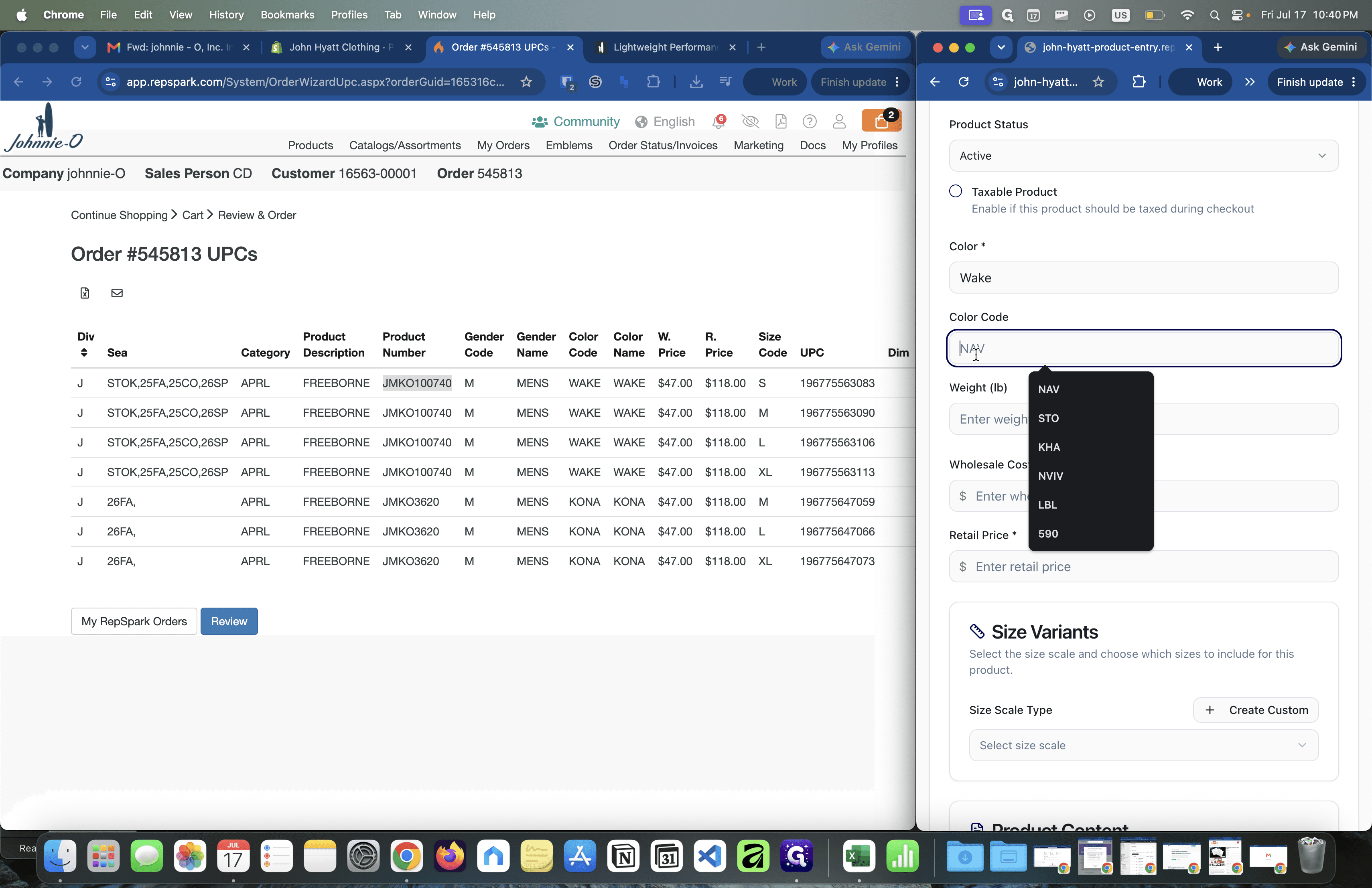Open Bookmarks menu in macOS menu bar
Viewport: 1372px width, 888px height.
click(287, 14)
